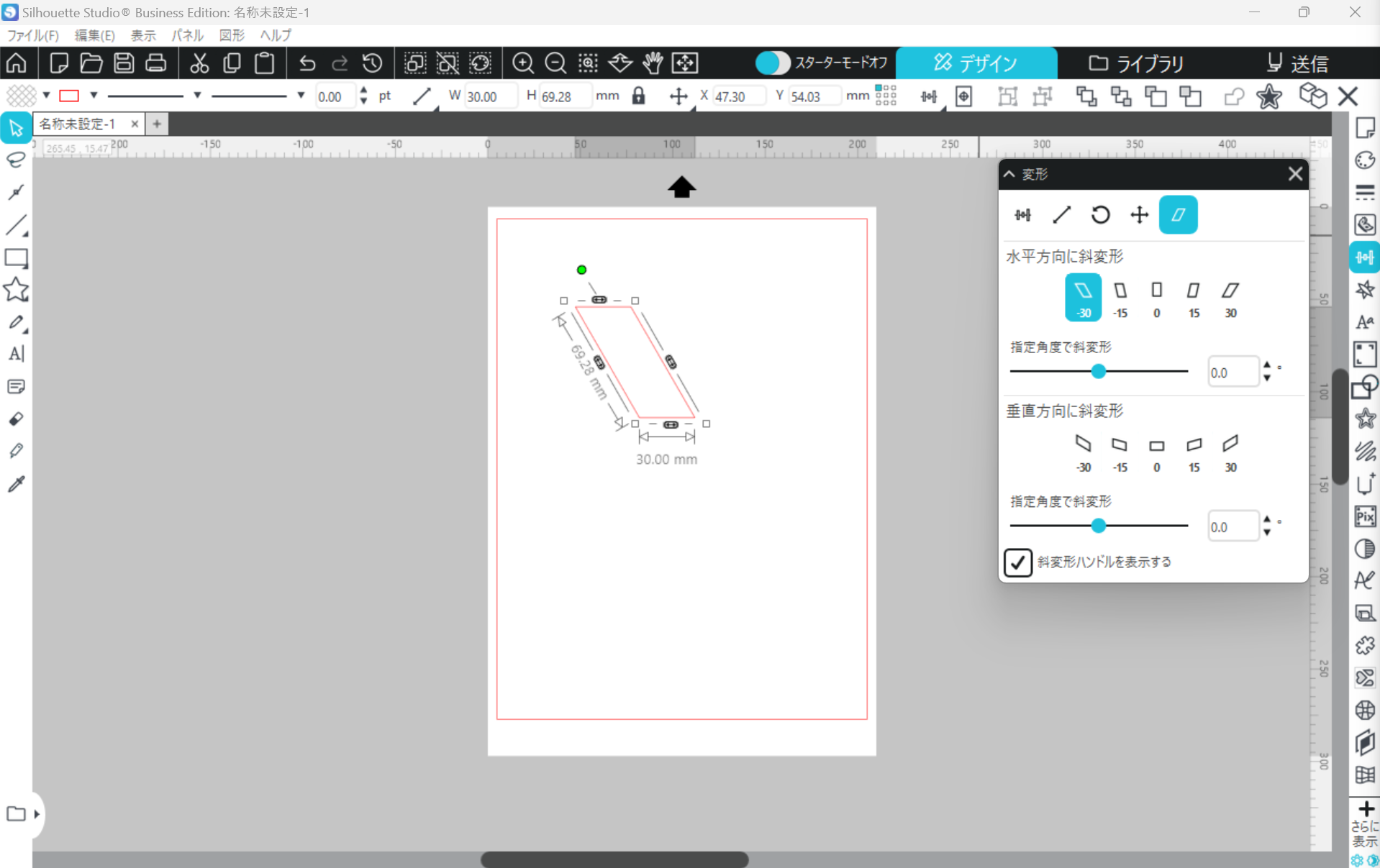Close the Transform panel

tap(1295, 174)
